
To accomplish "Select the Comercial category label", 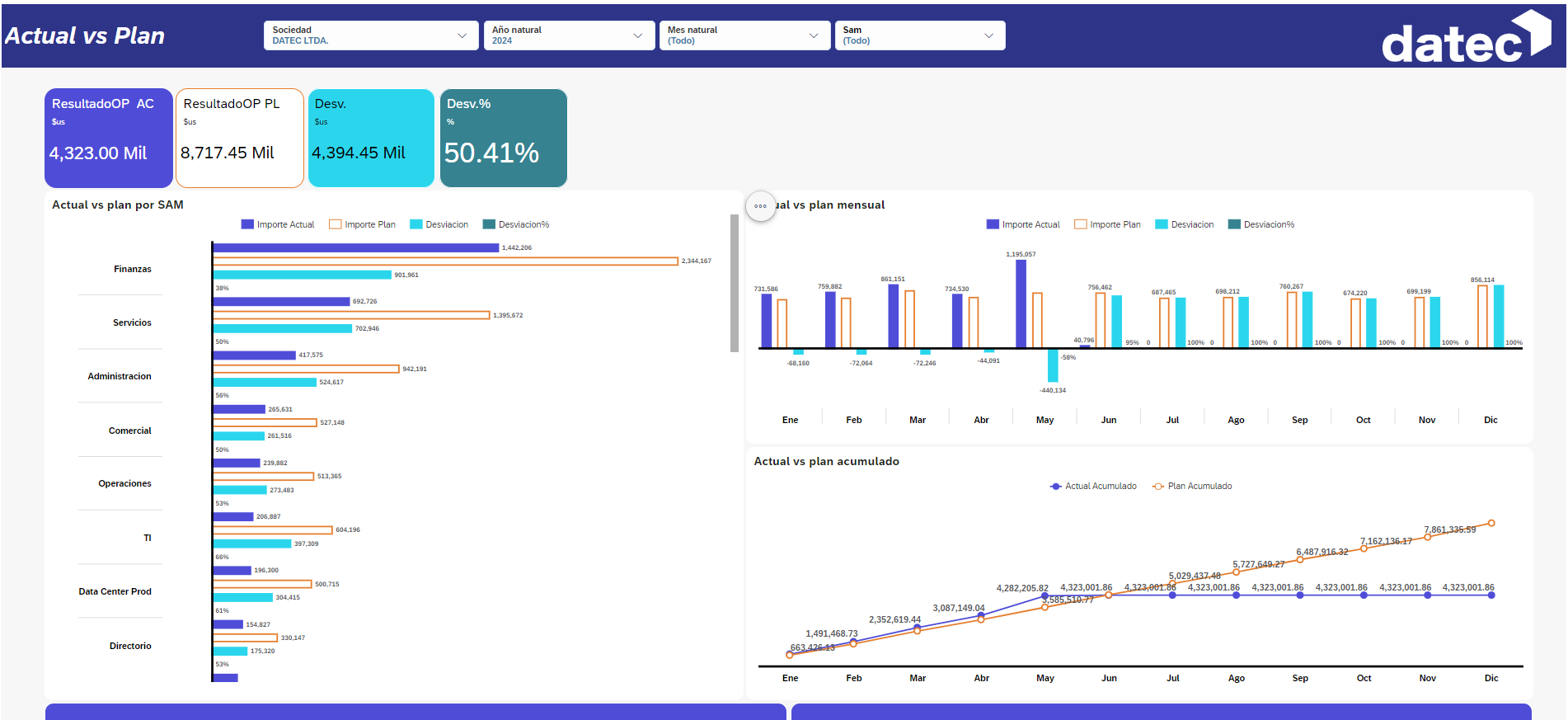I will [130, 431].
